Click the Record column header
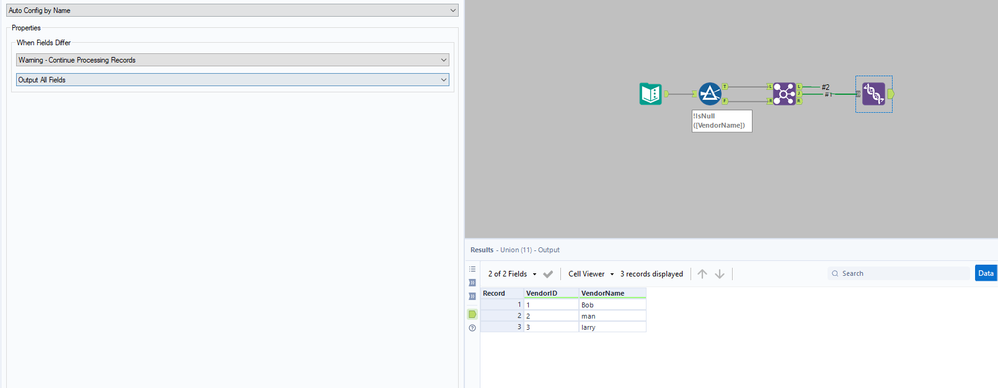The image size is (998, 388). 502,293
